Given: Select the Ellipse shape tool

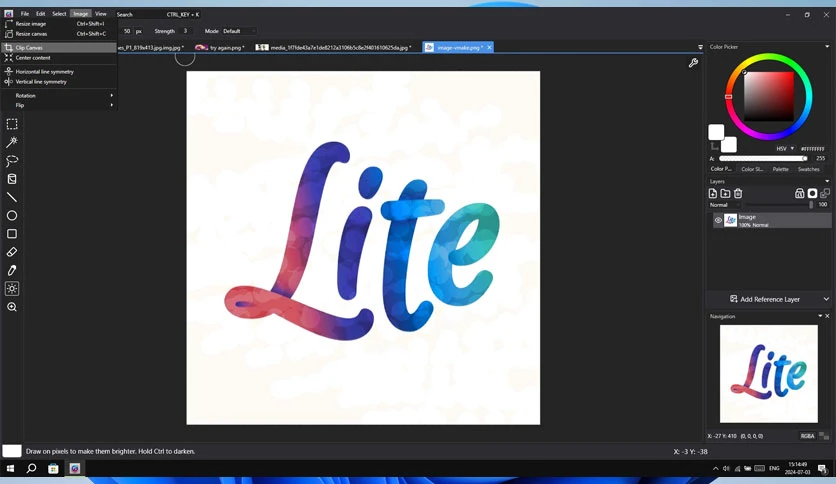Looking at the screenshot, I should coord(12,215).
